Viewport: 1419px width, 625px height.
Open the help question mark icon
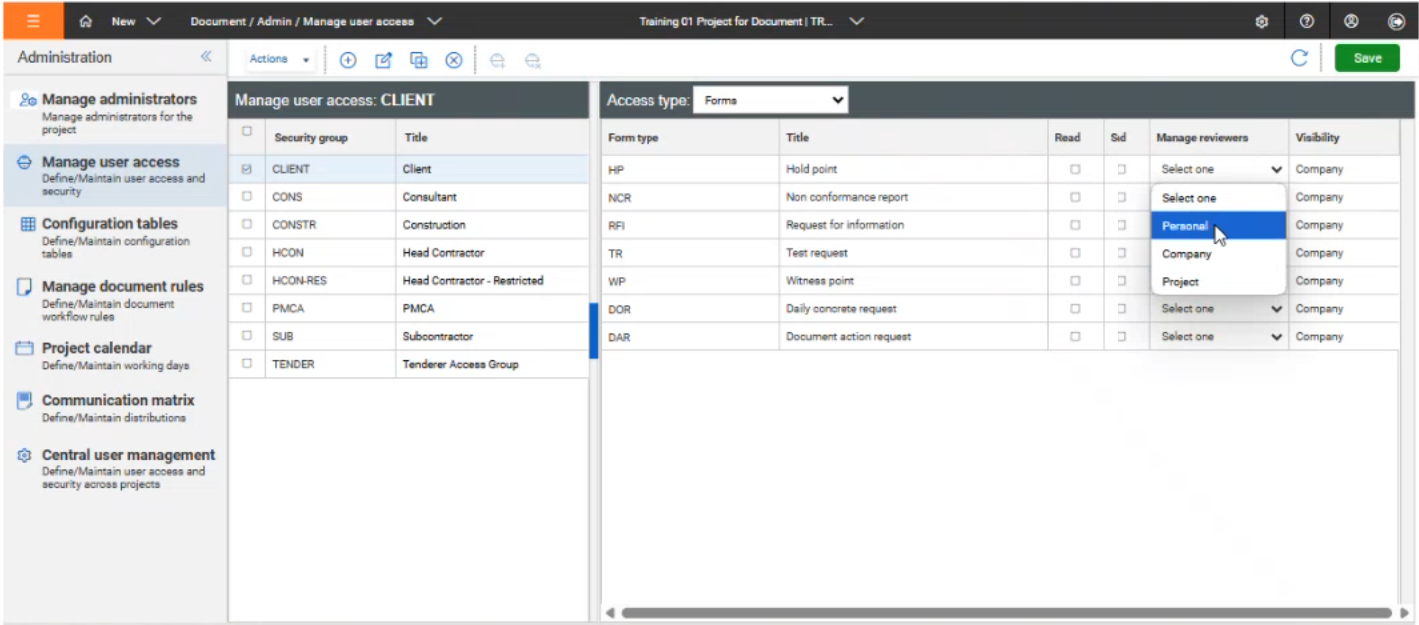1306,21
